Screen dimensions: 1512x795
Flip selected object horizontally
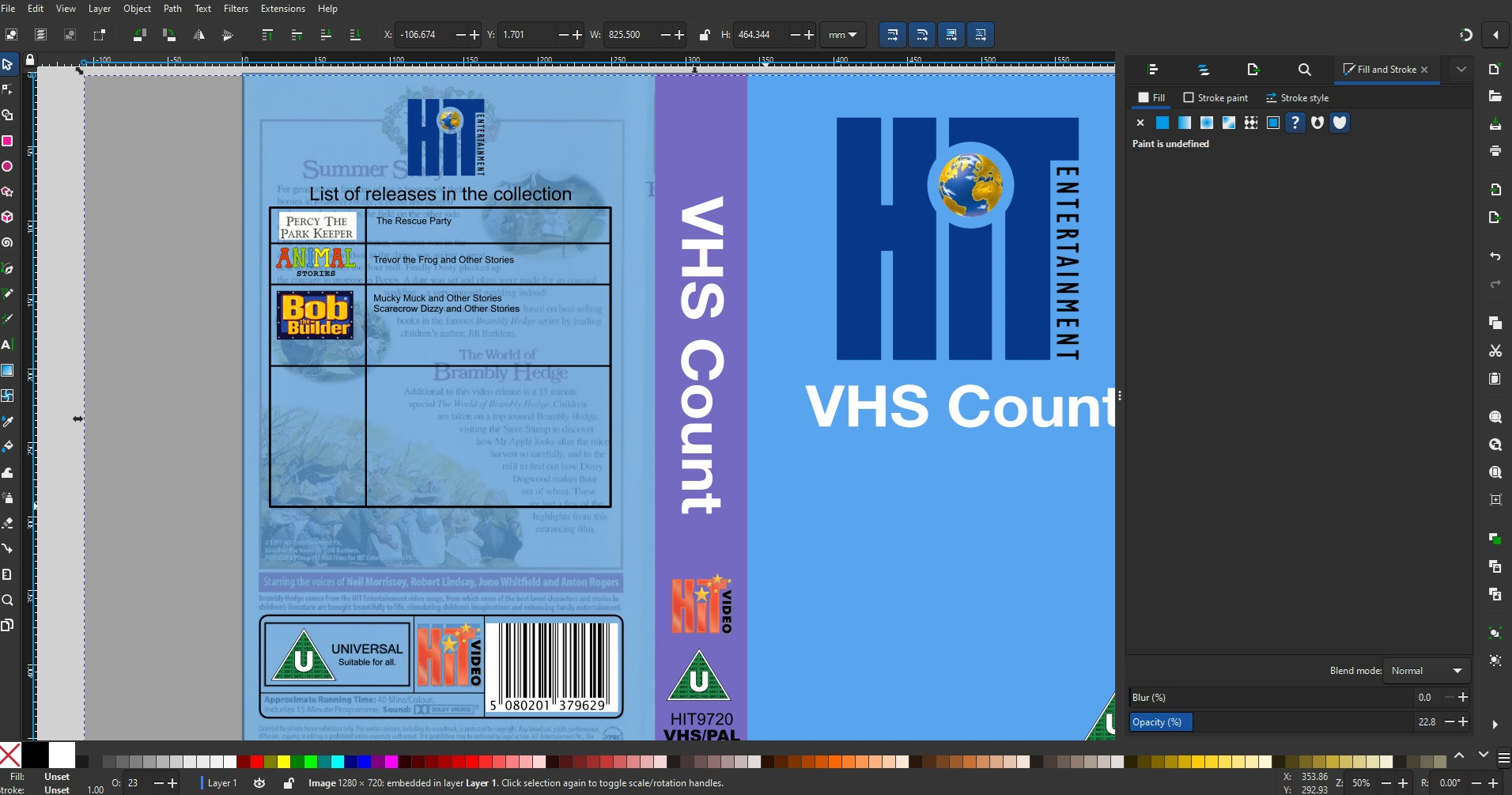[x=198, y=35]
